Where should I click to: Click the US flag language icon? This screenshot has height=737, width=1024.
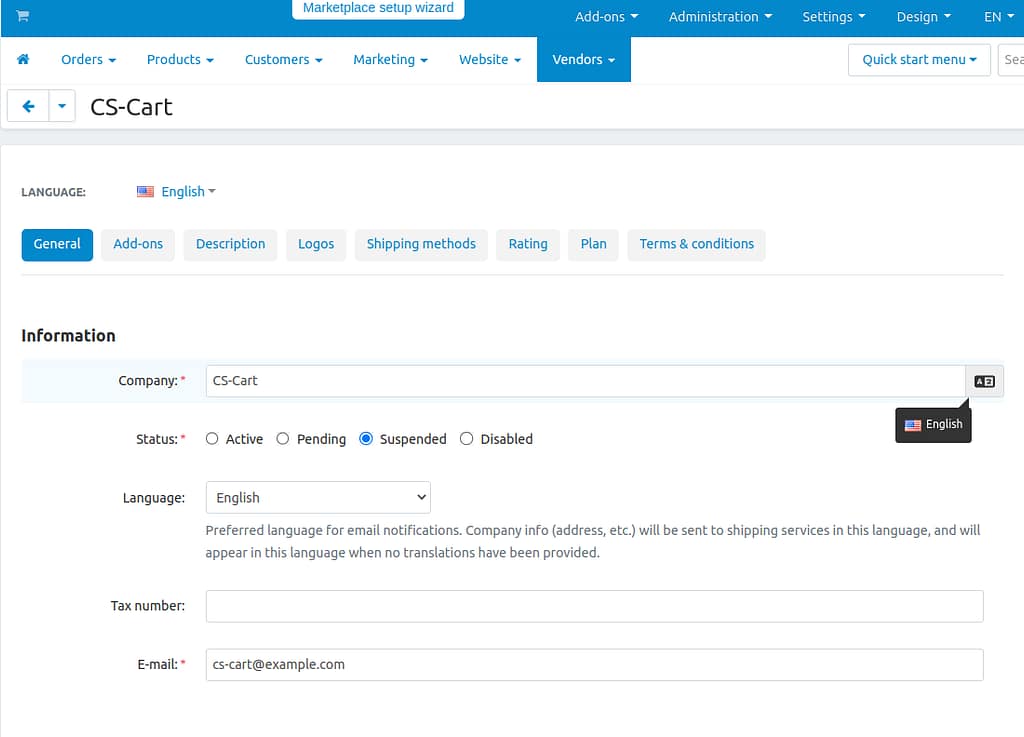pos(146,192)
